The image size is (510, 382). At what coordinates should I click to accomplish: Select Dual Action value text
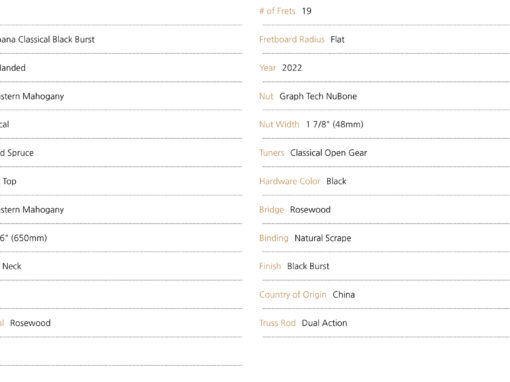pos(324,323)
